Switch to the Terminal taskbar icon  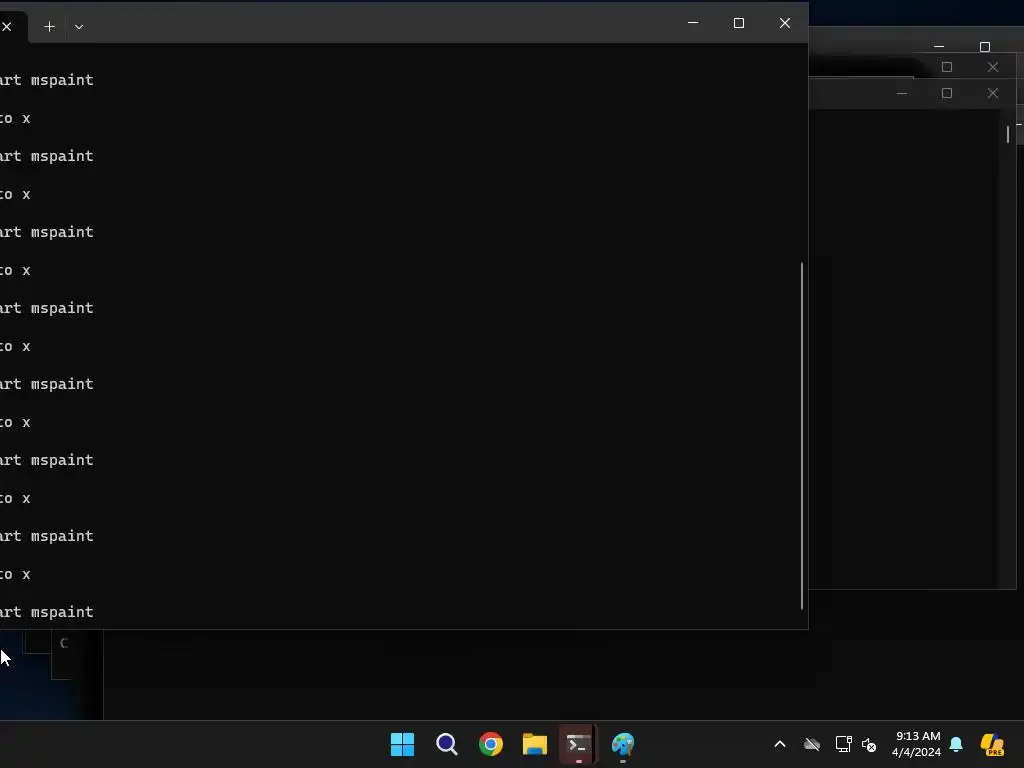coord(579,744)
